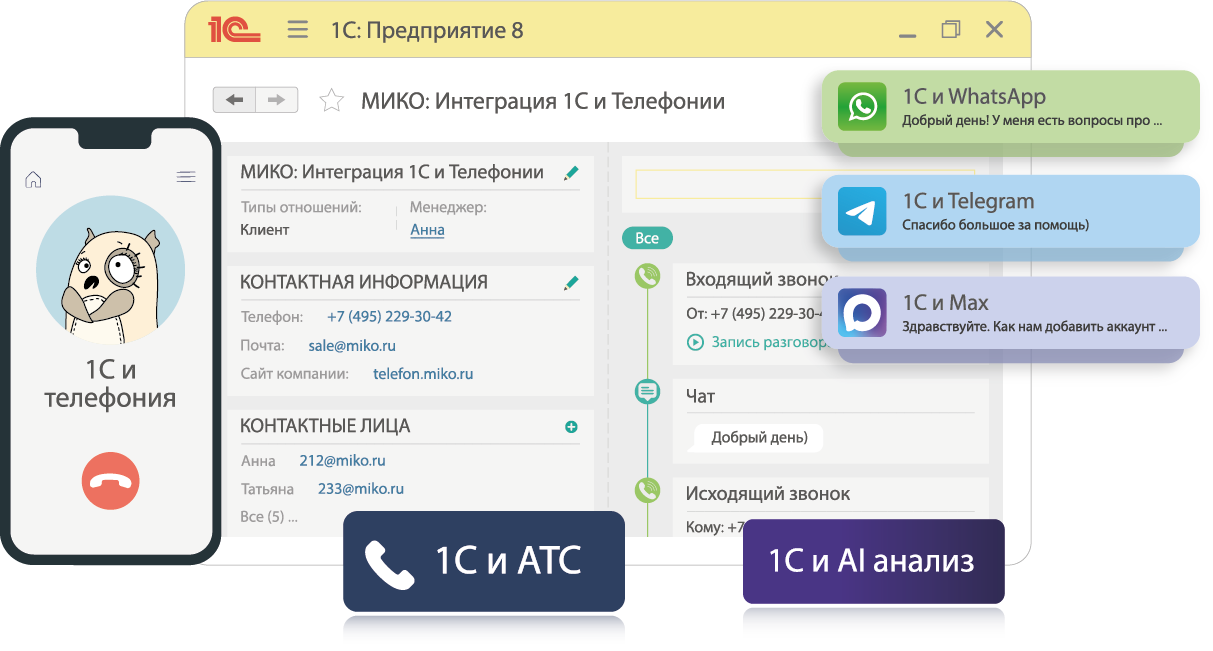Open the menu icon on the phone screen

pyautogui.click(x=186, y=176)
